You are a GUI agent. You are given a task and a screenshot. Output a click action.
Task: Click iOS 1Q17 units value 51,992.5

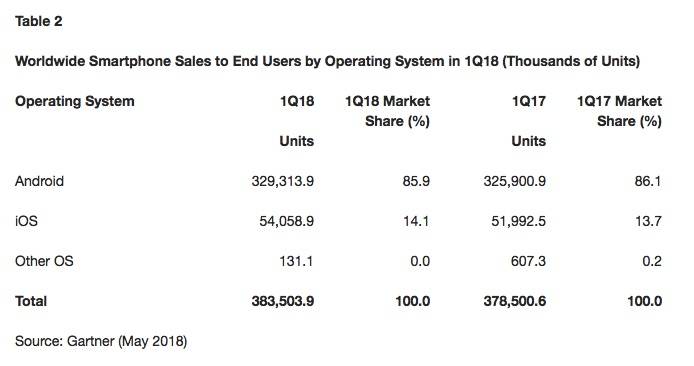coord(518,221)
